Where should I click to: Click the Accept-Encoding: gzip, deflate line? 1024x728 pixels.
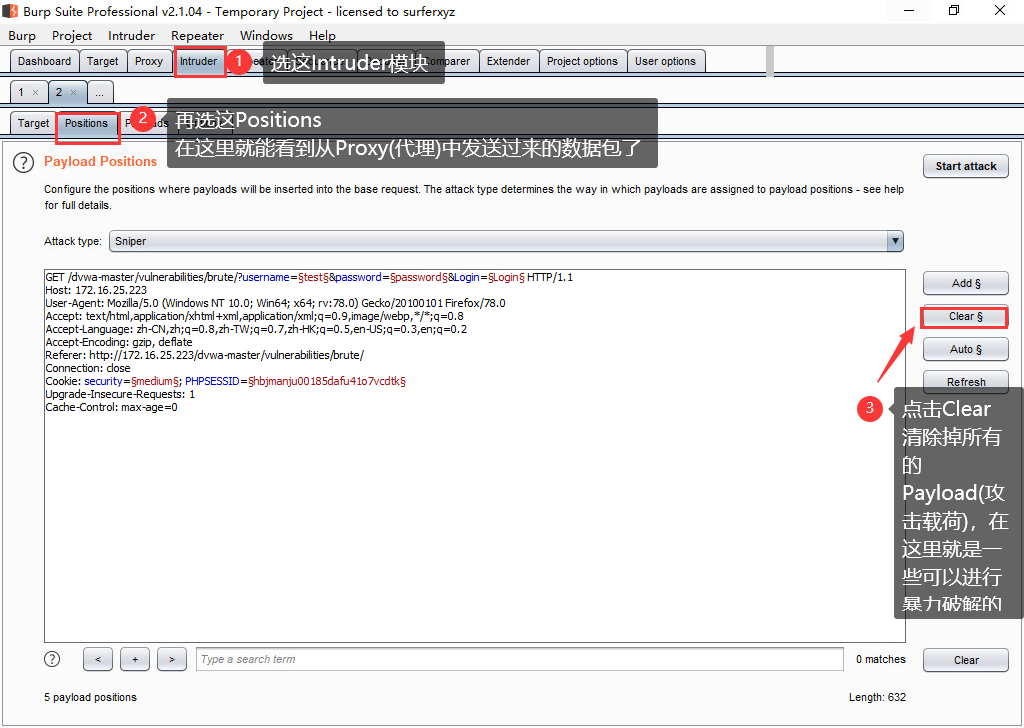point(119,342)
